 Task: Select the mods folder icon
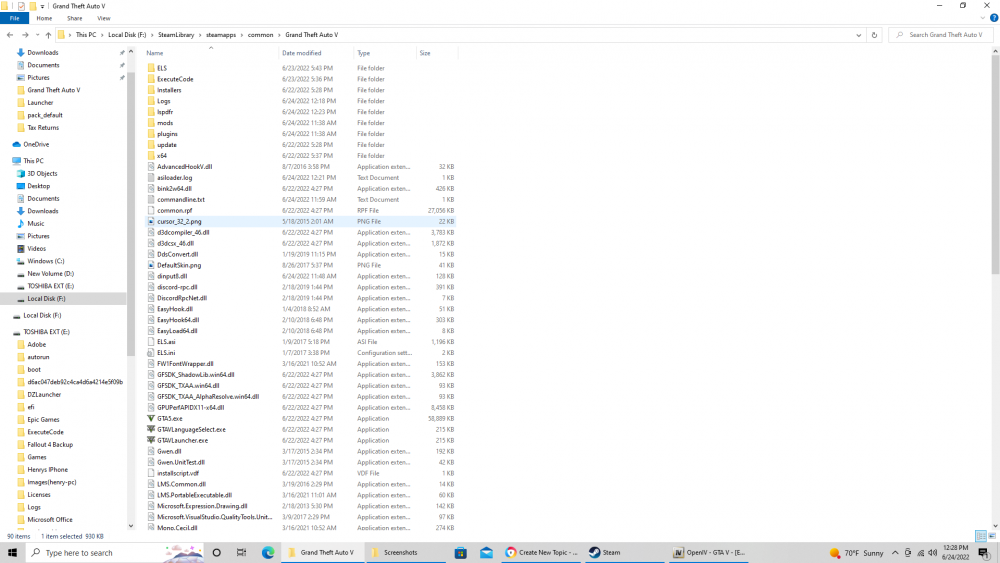pos(151,123)
